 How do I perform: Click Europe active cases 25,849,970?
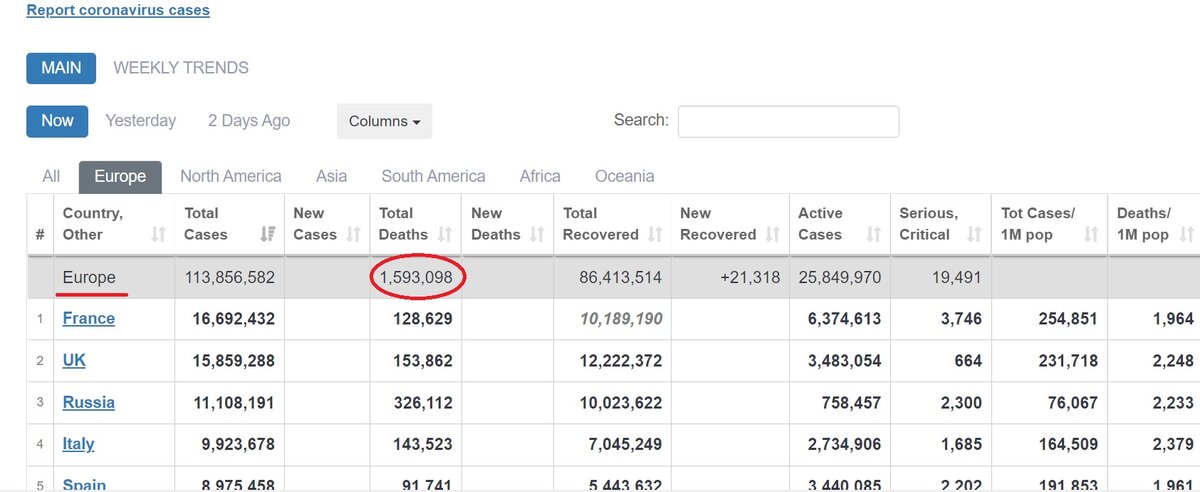tap(840, 277)
